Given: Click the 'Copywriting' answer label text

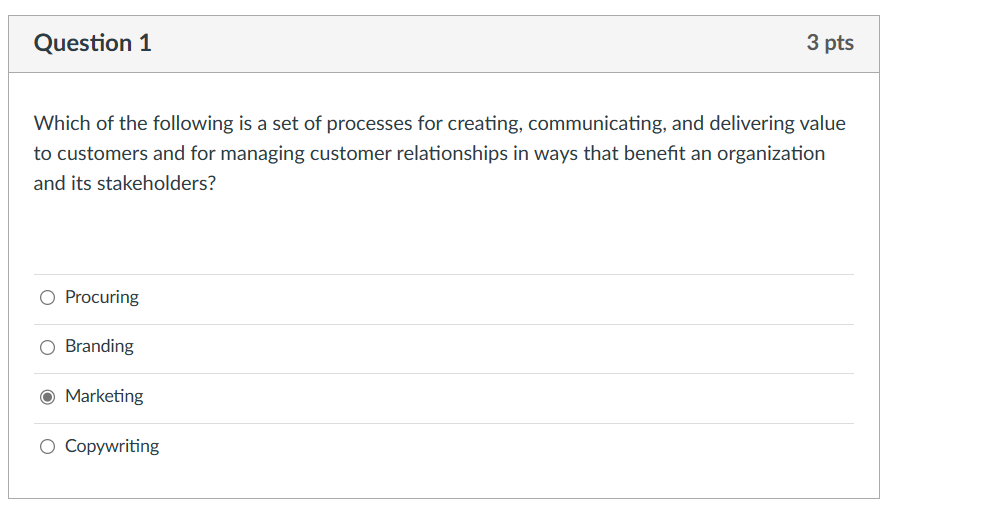Looking at the screenshot, I should pyautogui.click(x=112, y=446).
